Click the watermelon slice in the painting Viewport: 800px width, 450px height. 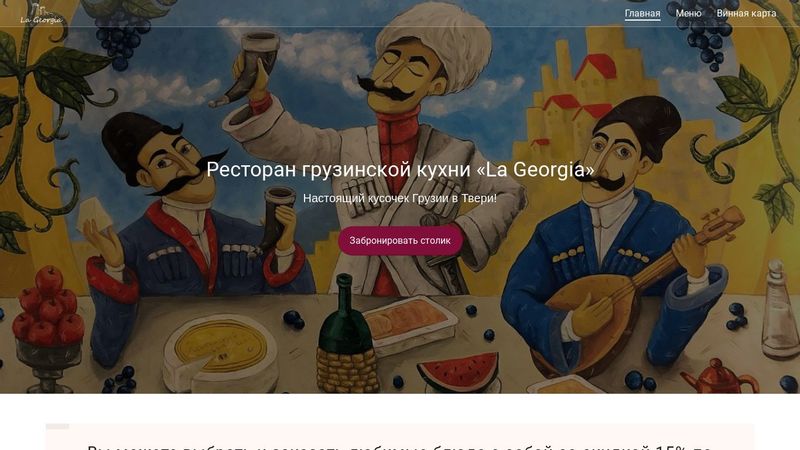coord(457,371)
